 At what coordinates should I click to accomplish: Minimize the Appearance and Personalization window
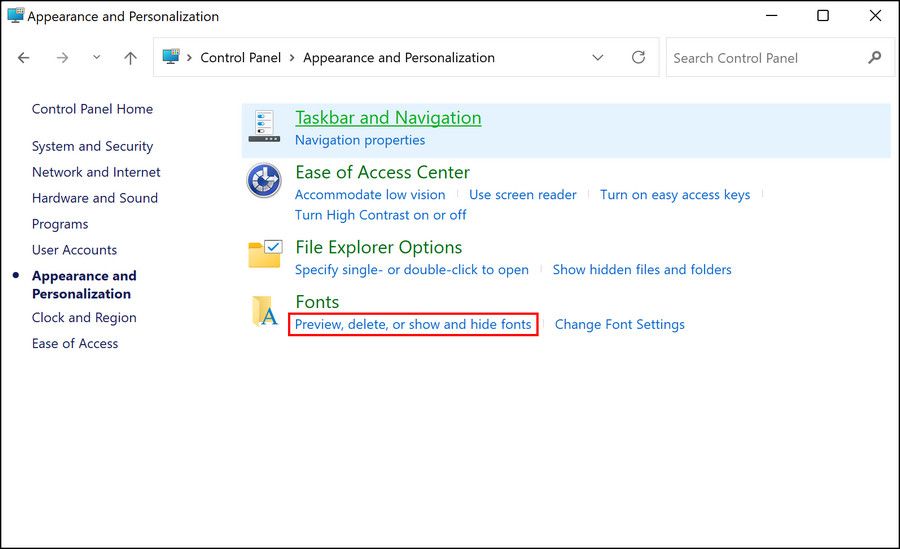click(771, 16)
